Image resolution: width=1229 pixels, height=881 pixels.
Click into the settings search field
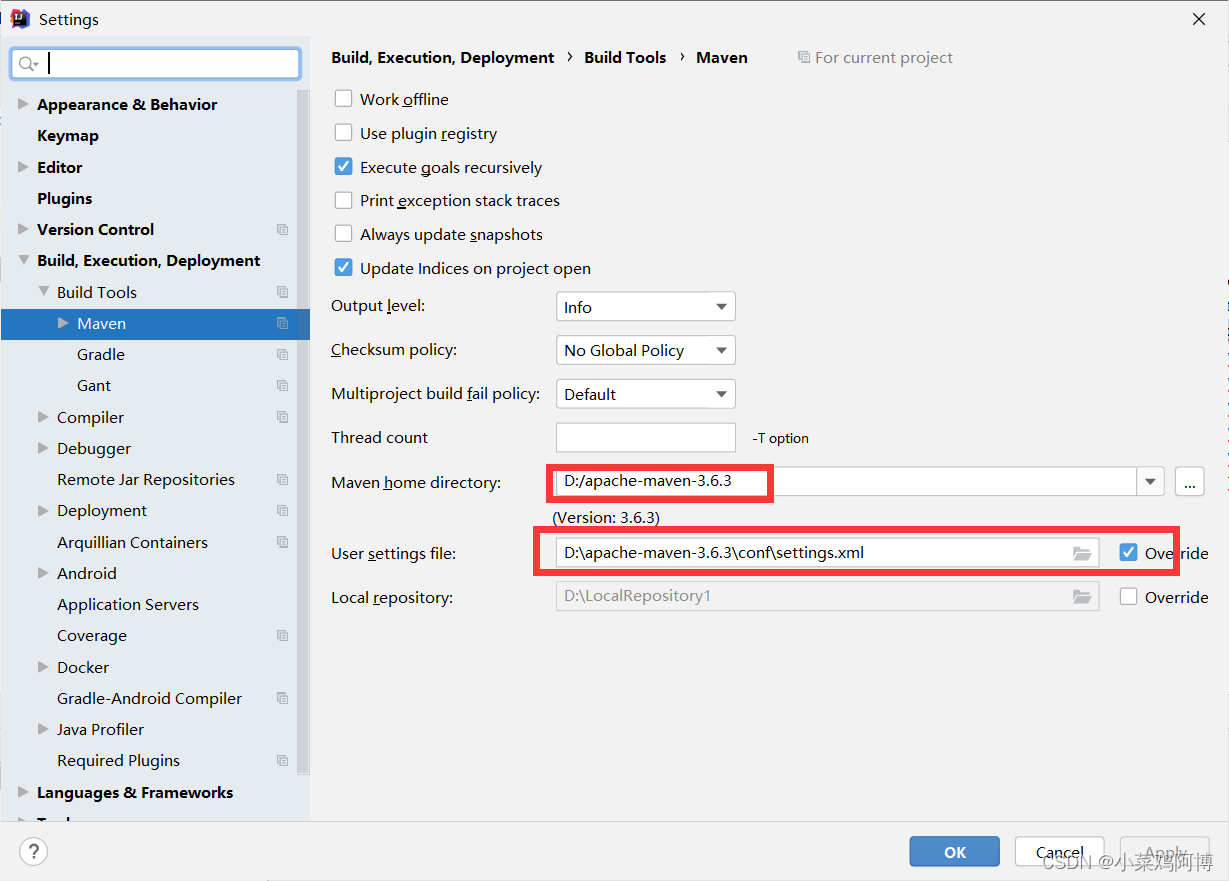pyautogui.click(x=155, y=64)
